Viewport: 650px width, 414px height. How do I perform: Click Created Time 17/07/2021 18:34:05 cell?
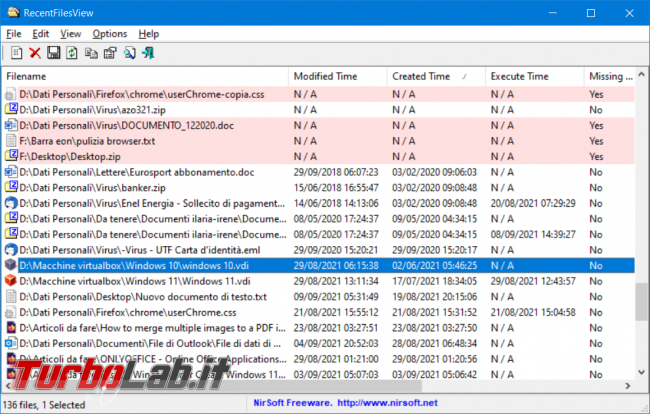(434, 281)
